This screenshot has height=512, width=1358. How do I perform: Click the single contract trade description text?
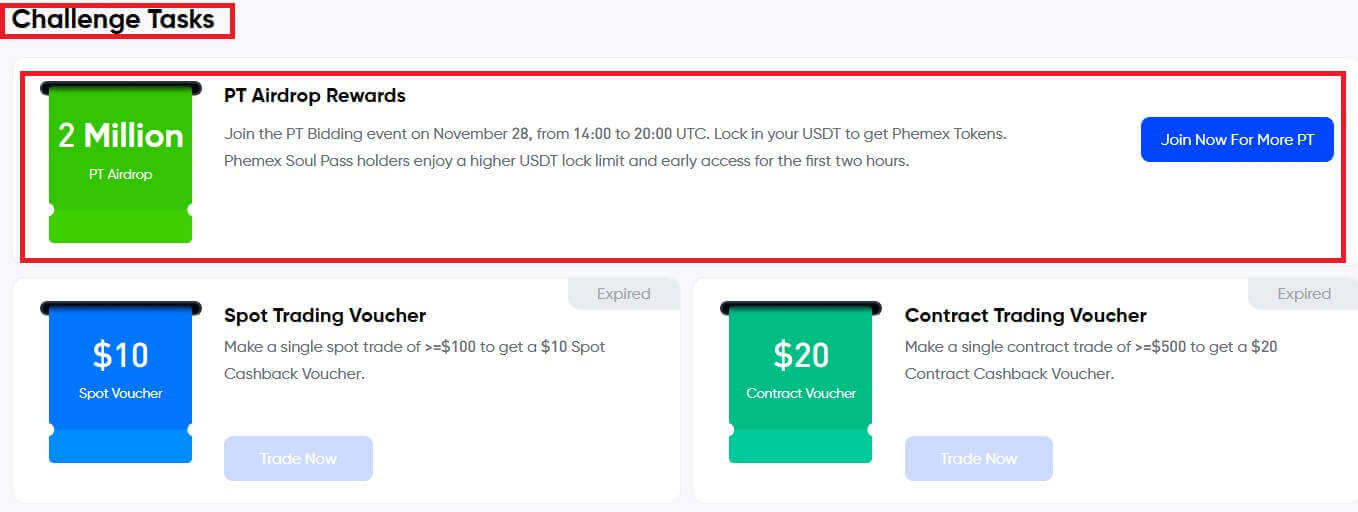click(1090, 360)
